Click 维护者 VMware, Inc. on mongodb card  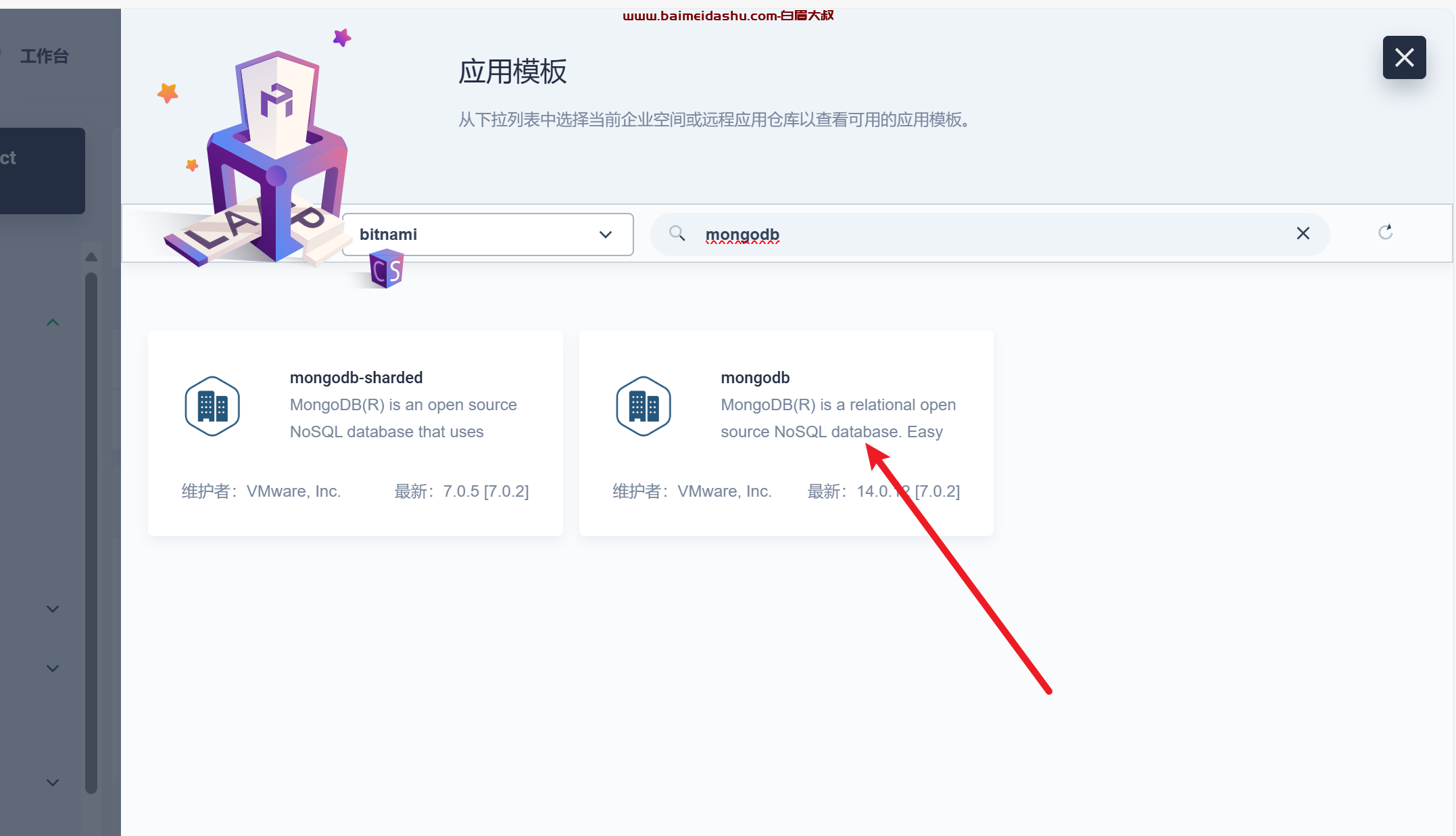coord(692,491)
